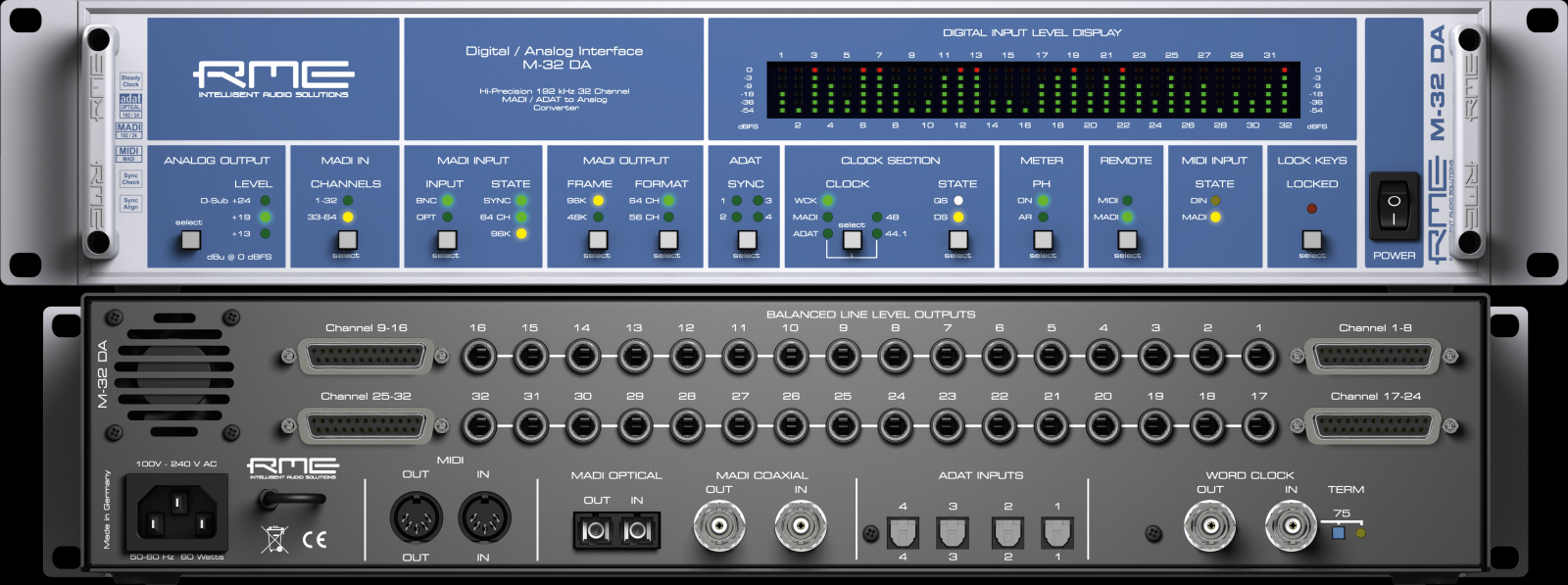
Task: Toggle the word clock TERM 75 switch
Action: click(x=1339, y=533)
